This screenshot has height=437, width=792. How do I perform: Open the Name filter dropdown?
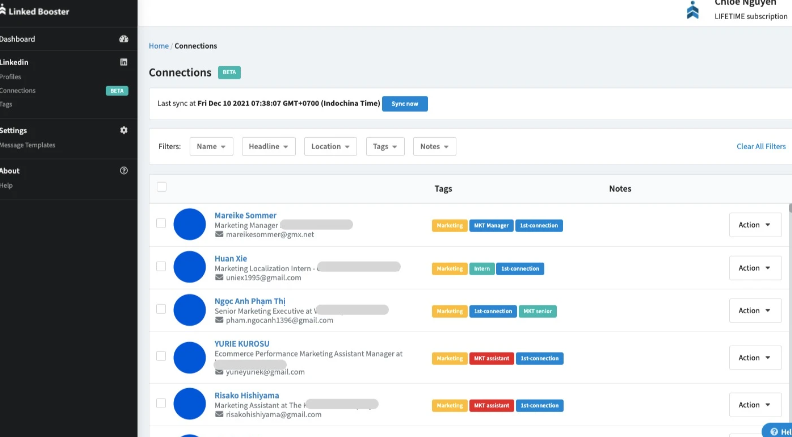(x=212, y=147)
